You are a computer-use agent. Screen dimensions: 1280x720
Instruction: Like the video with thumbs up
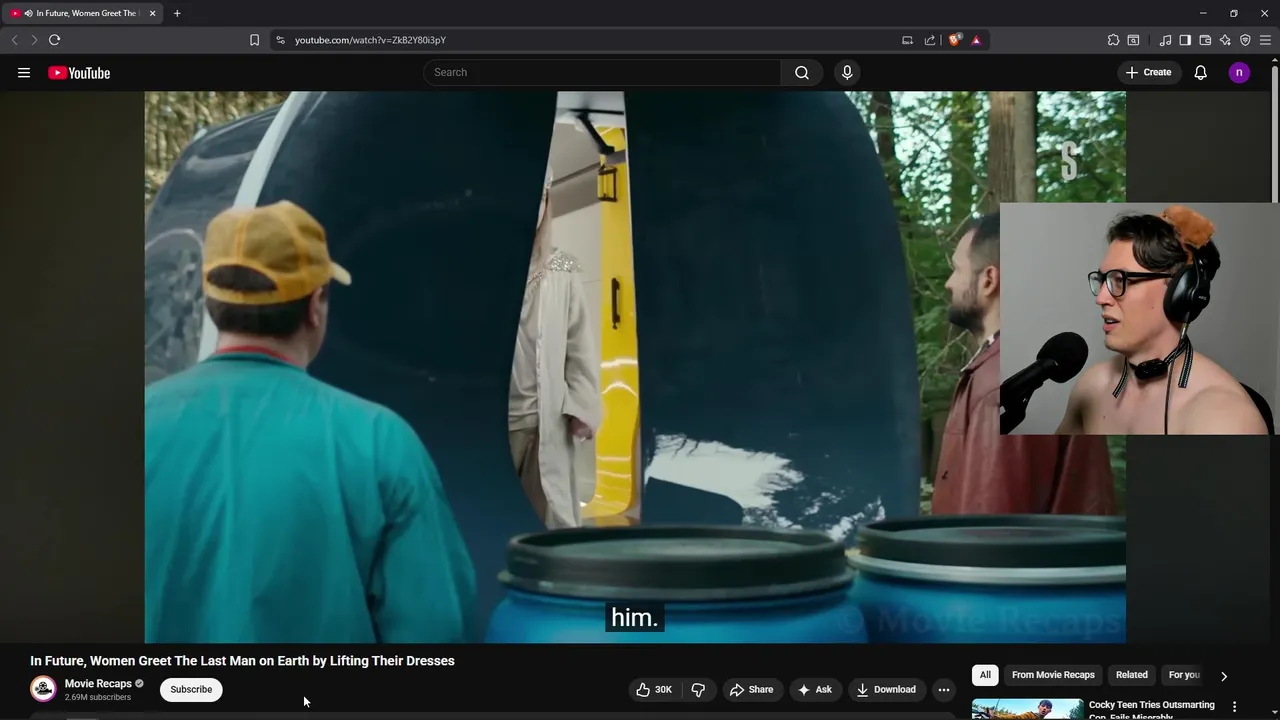(x=654, y=689)
